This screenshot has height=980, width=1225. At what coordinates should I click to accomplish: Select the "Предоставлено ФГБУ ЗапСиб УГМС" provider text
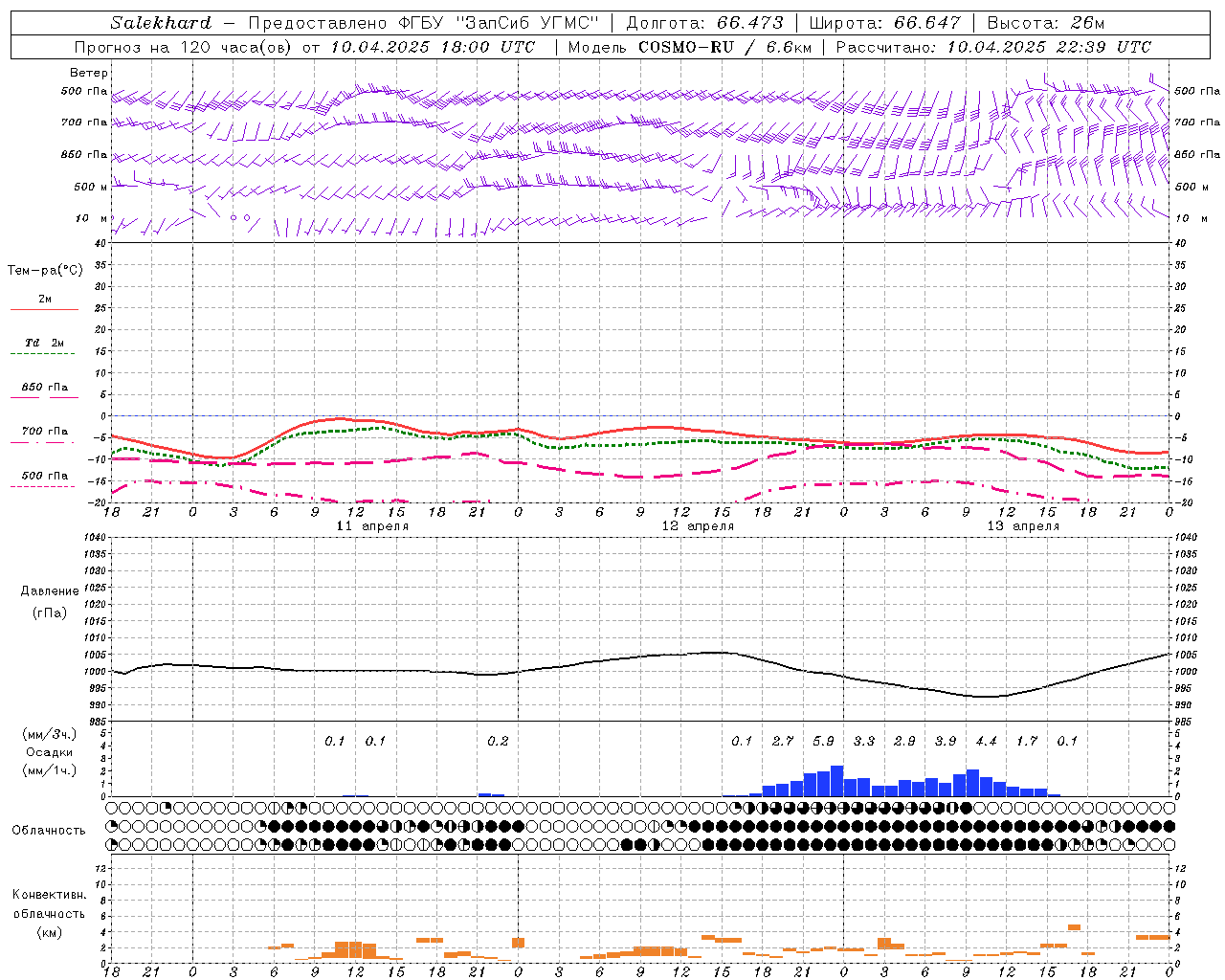pos(423,23)
